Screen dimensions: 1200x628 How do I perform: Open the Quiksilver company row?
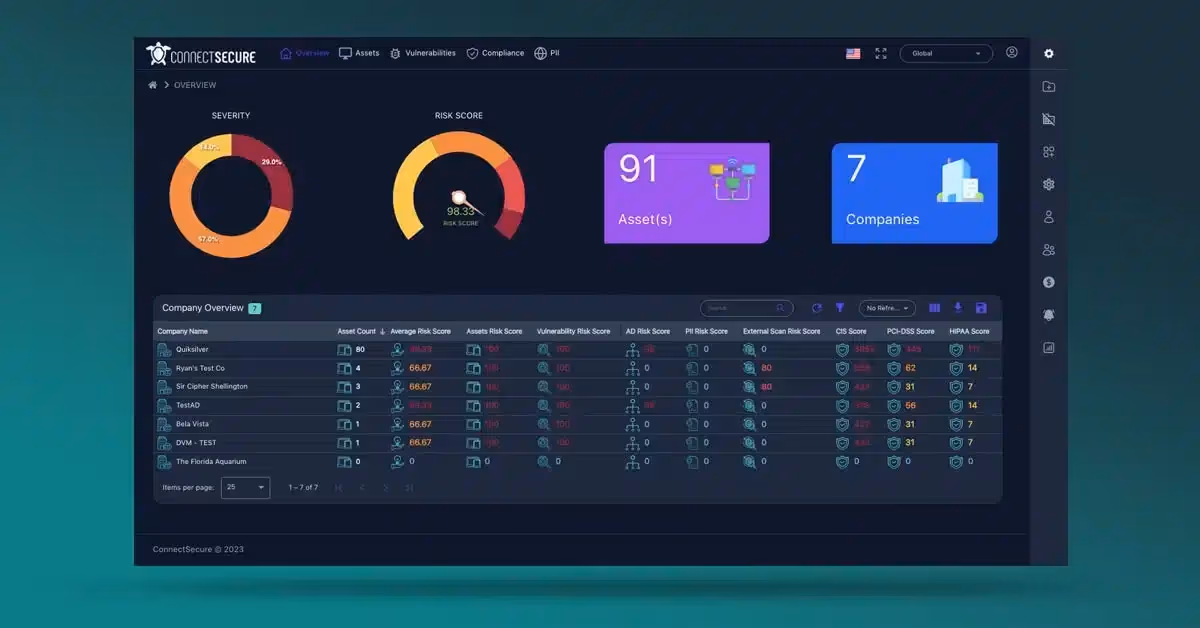(577, 350)
